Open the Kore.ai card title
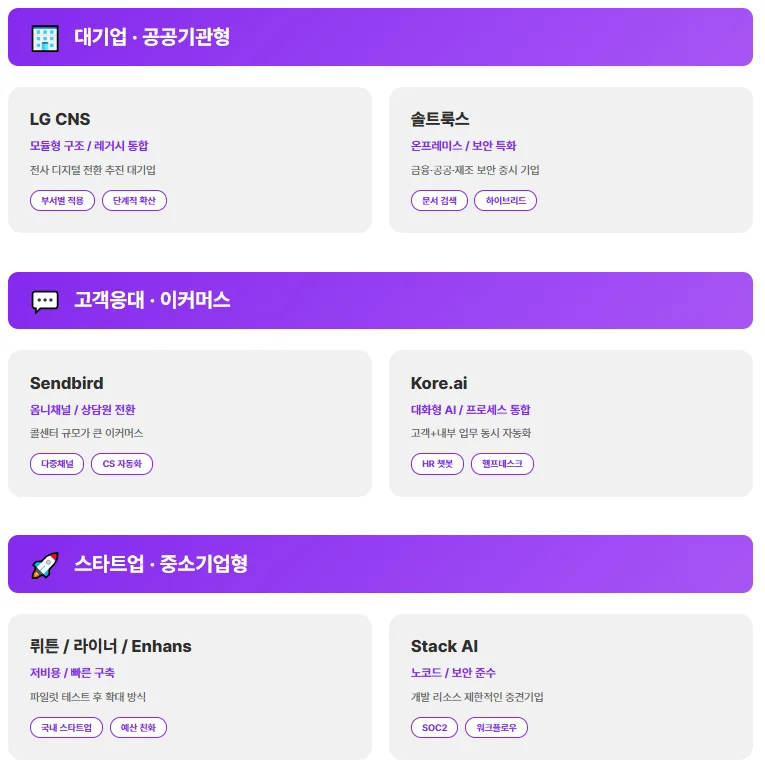Image resolution: width=765 pixels, height=772 pixels. click(x=439, y=383)
